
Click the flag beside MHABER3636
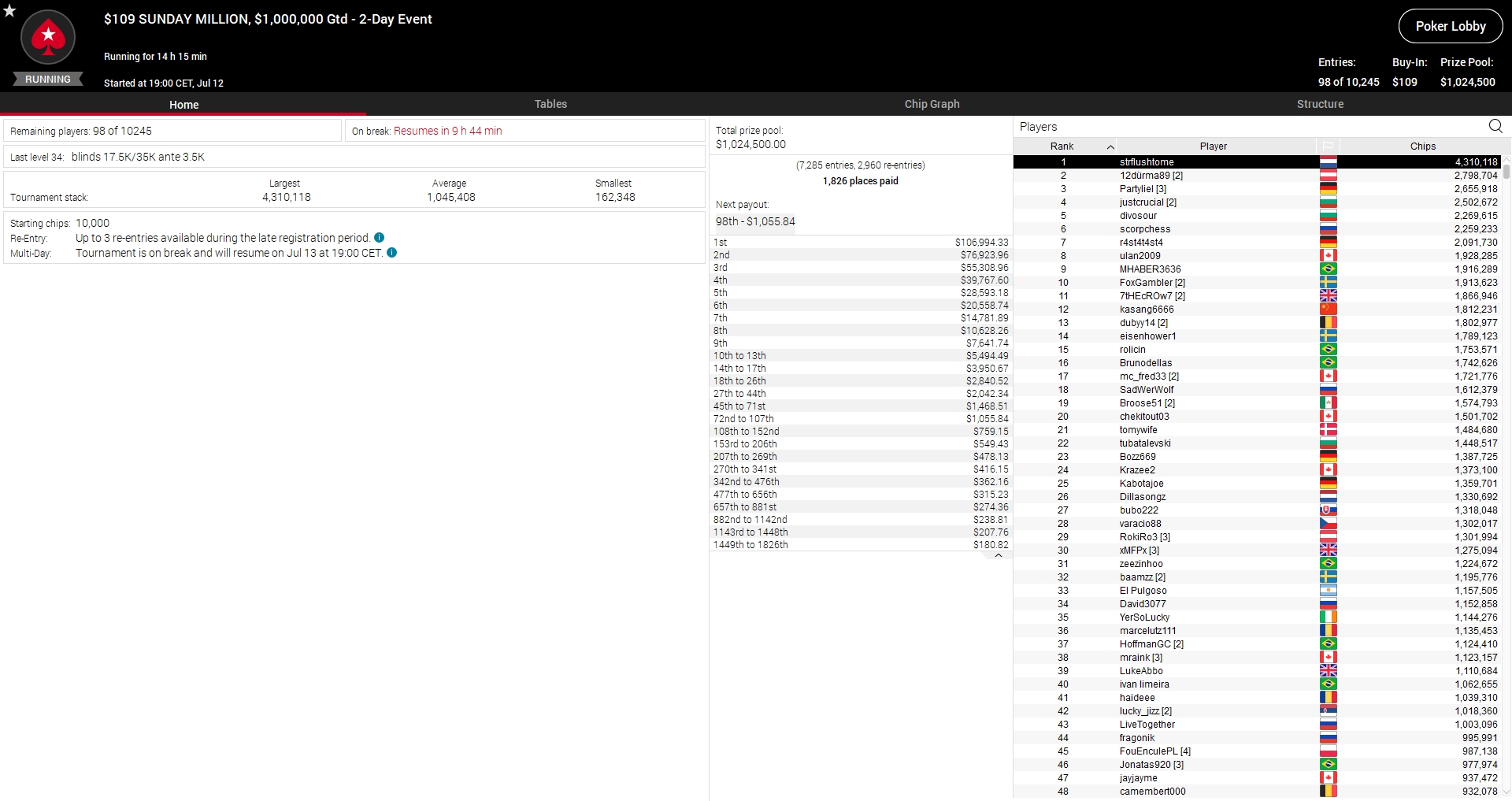1328,269
